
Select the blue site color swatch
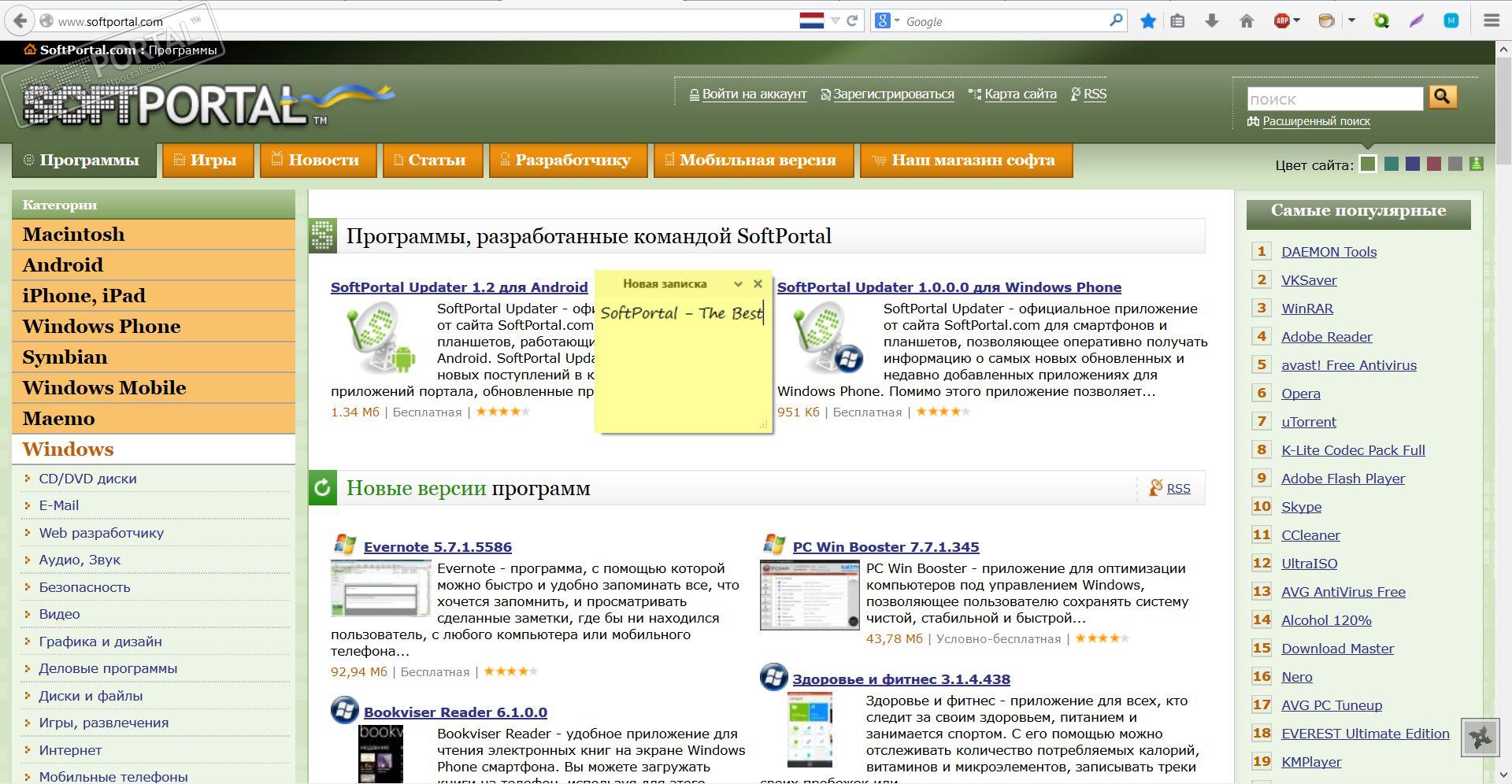(x=1413, y=164)
